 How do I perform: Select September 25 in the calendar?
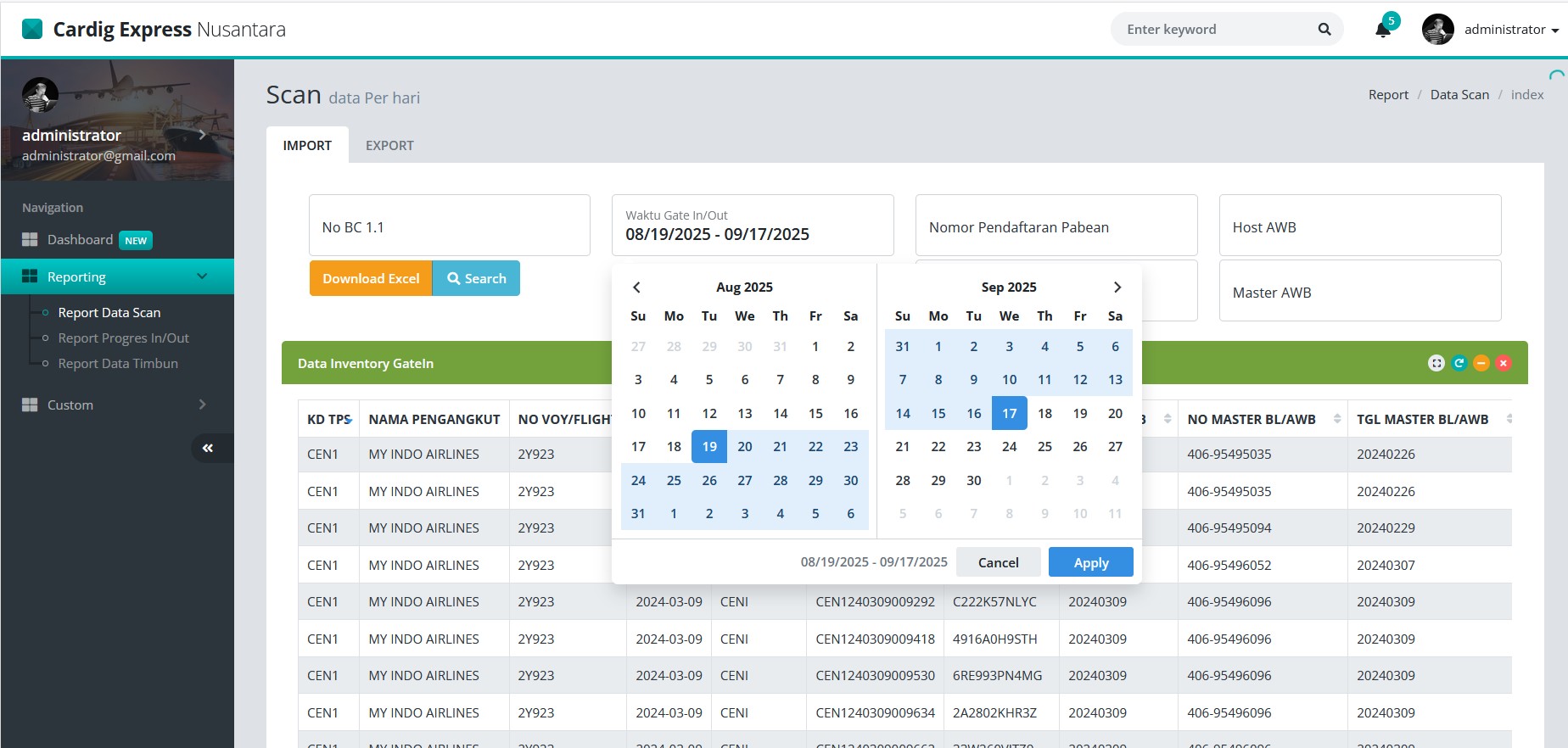[1044, 446]
